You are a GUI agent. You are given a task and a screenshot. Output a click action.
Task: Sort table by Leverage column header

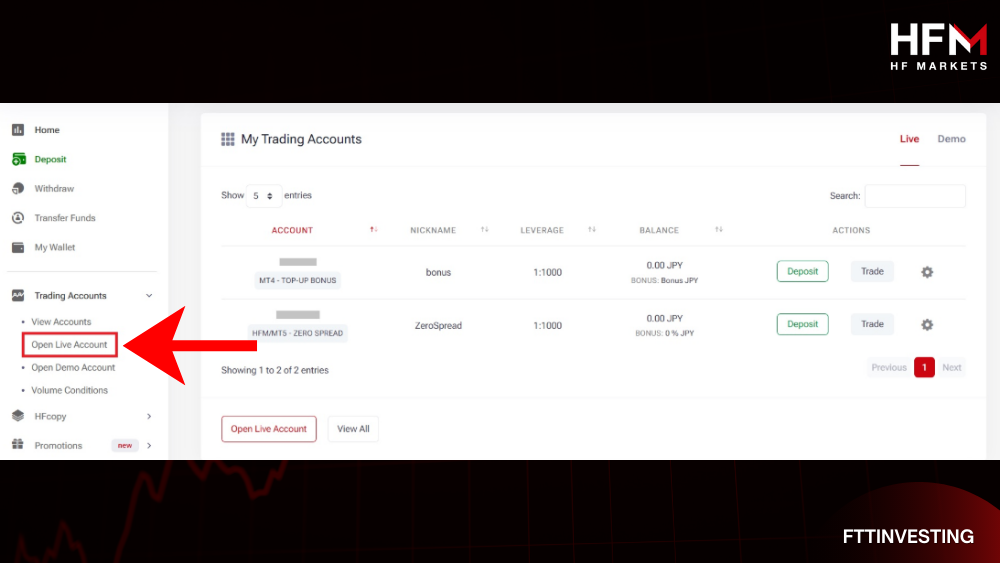tap(543, 230)
